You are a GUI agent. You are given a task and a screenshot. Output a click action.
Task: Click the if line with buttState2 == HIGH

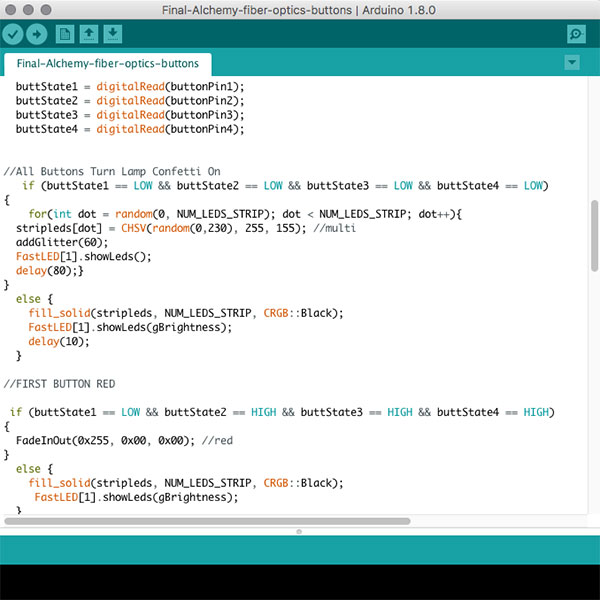[x=282, y=412]
